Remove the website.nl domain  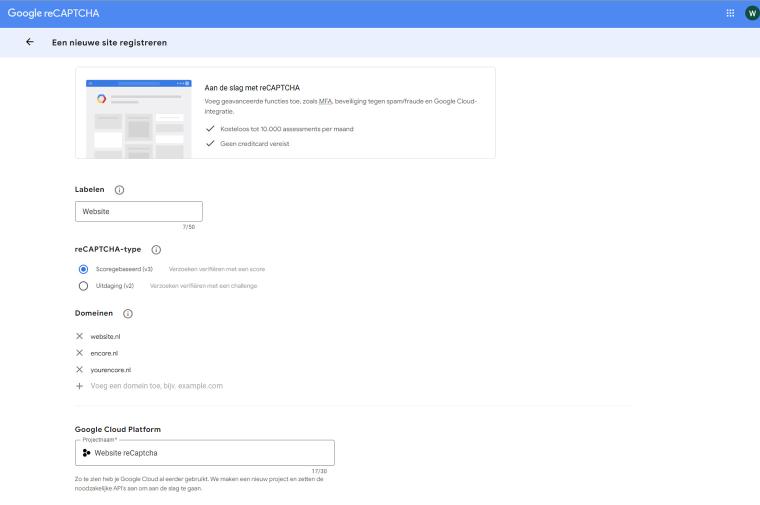[80, 336]
